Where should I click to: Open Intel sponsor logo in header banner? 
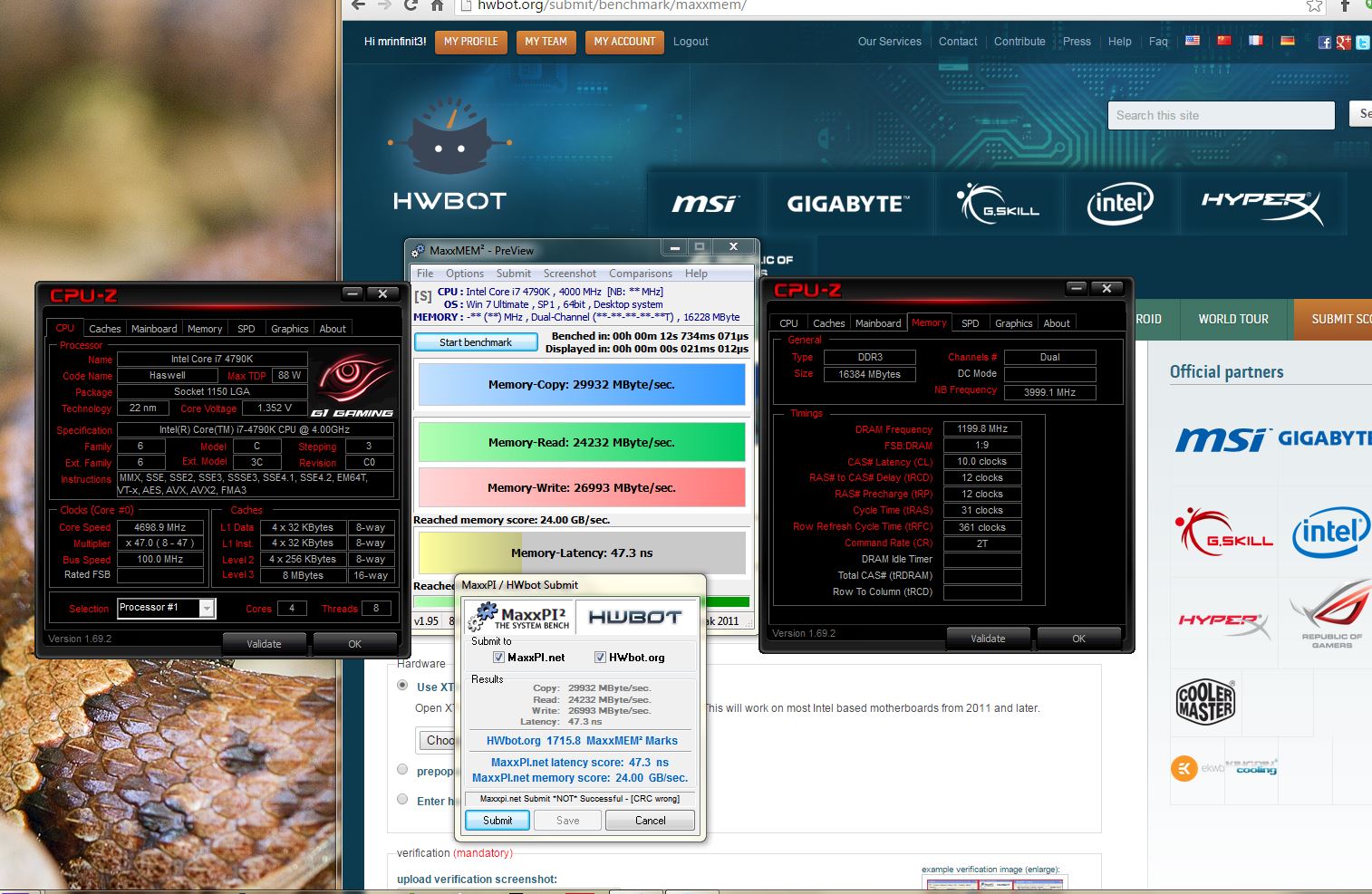(1119, 204)
